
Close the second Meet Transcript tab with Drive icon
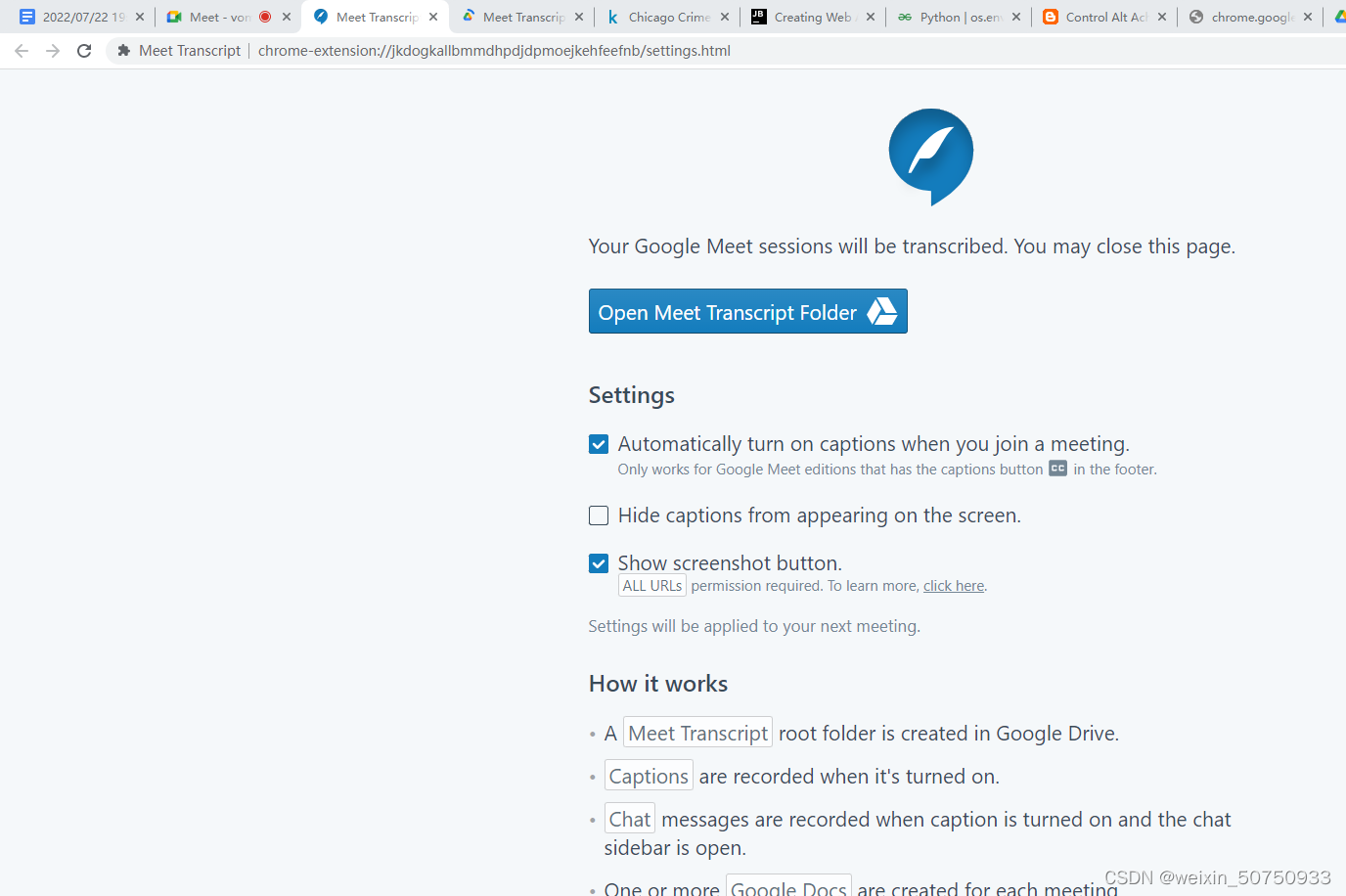point(579,17)
